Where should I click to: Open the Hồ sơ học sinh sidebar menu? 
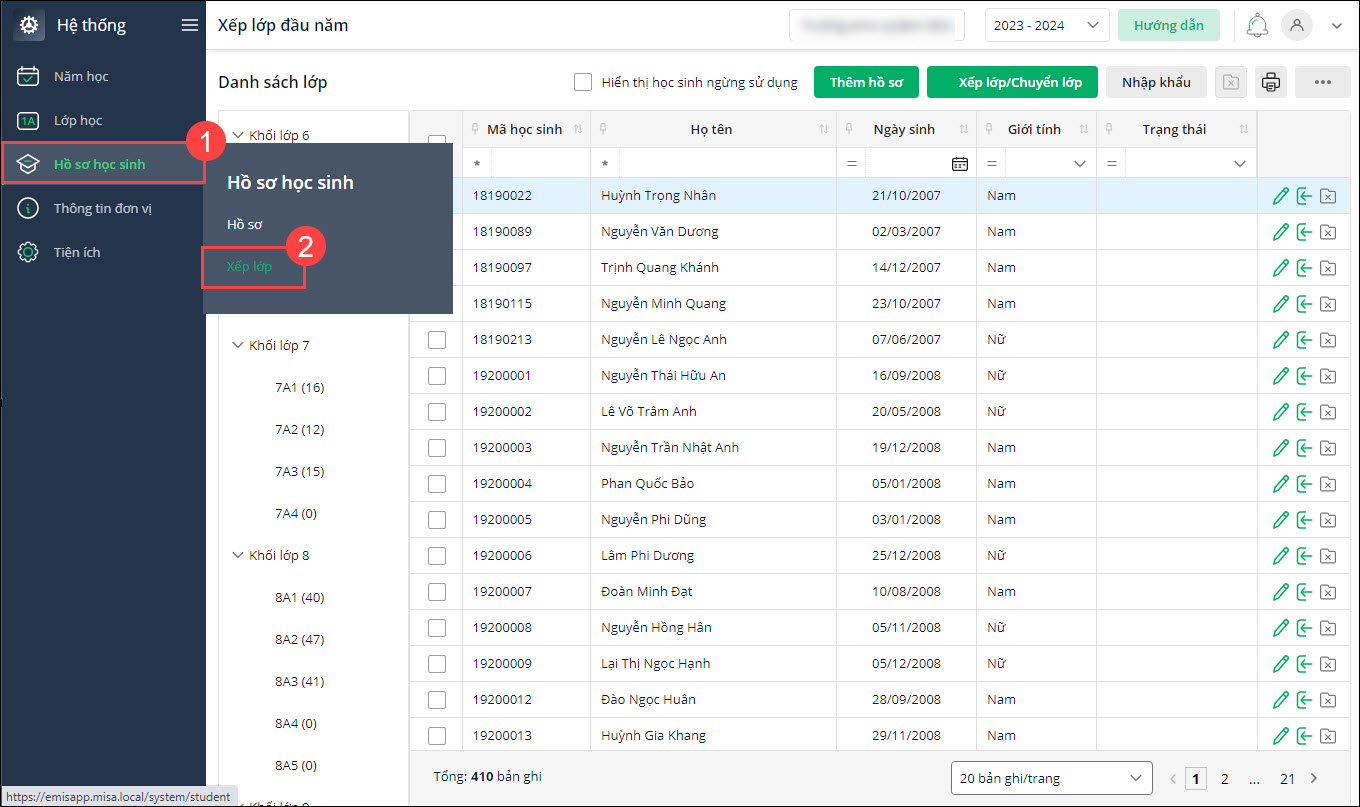pos(103,164)
